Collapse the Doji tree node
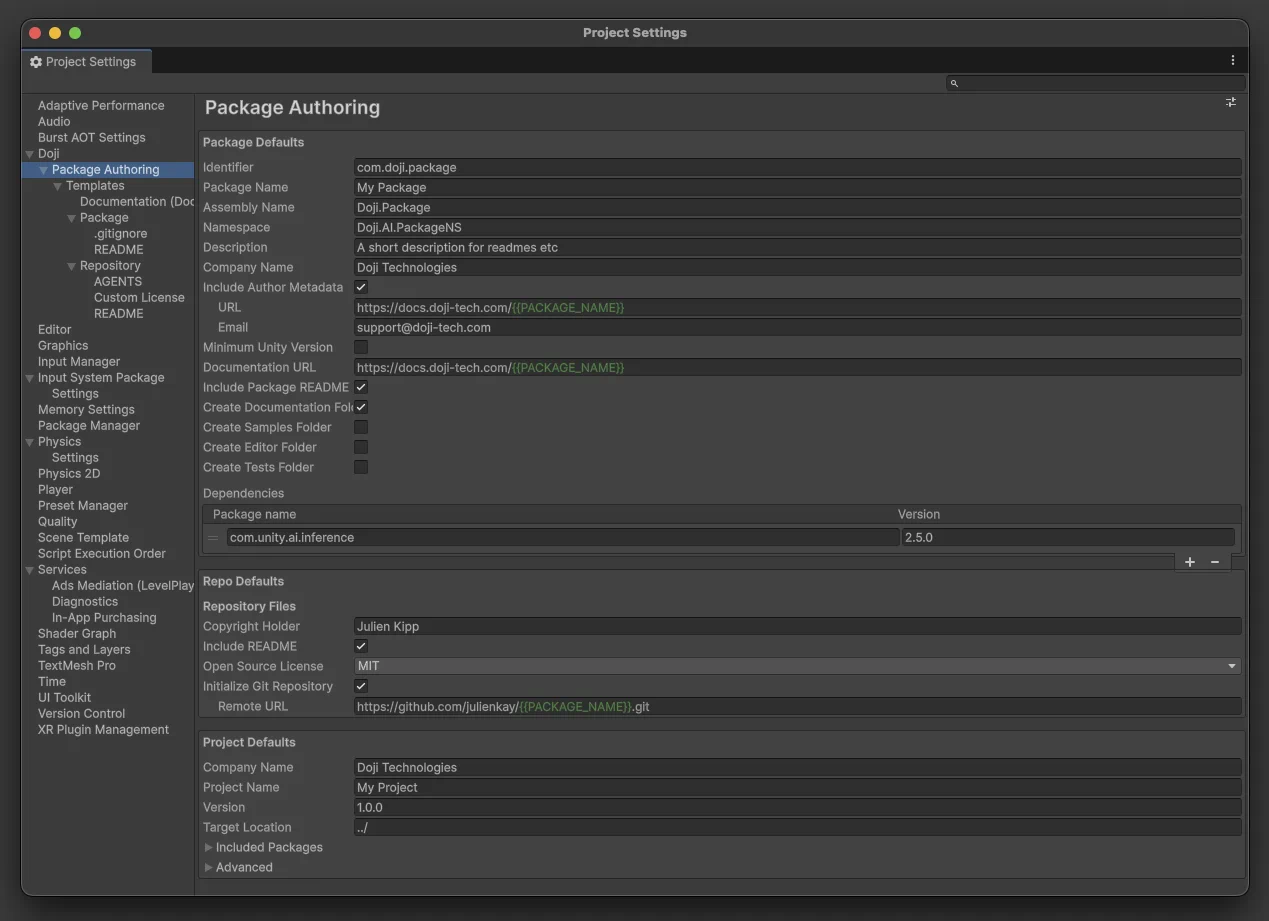The width and height of the screenshot is (1269, 921). click(x=30, y=154)
